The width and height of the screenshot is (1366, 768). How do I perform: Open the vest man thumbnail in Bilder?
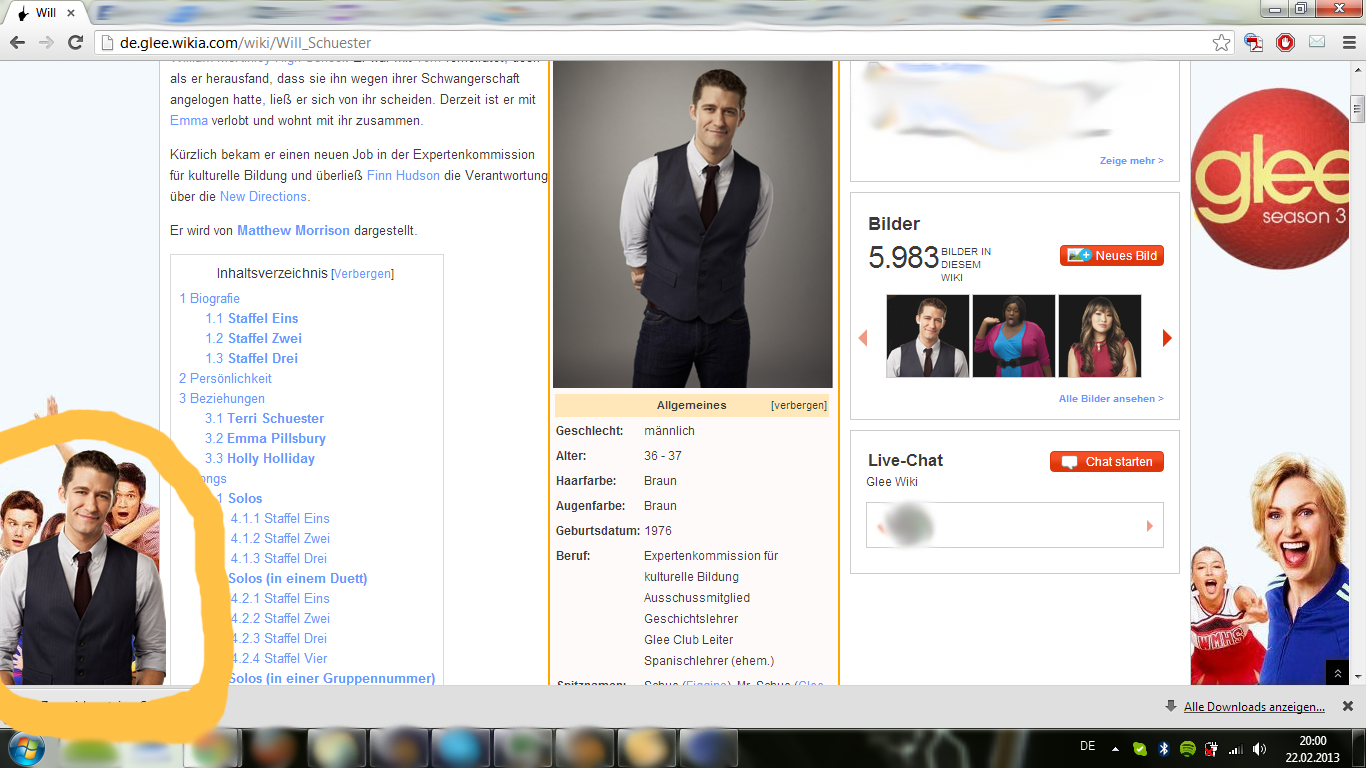click(928, 336)
